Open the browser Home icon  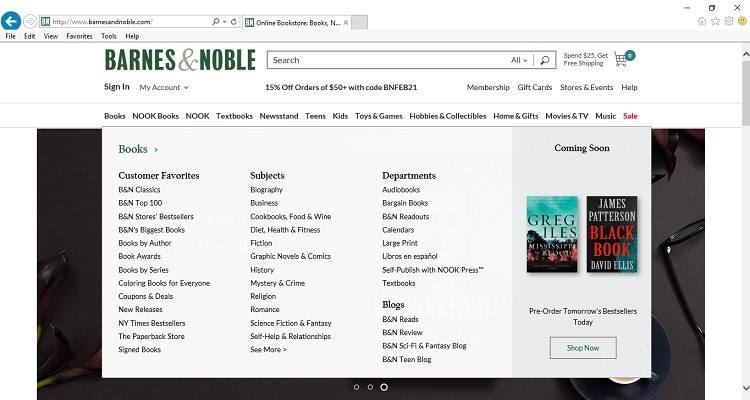coord(702,21)
